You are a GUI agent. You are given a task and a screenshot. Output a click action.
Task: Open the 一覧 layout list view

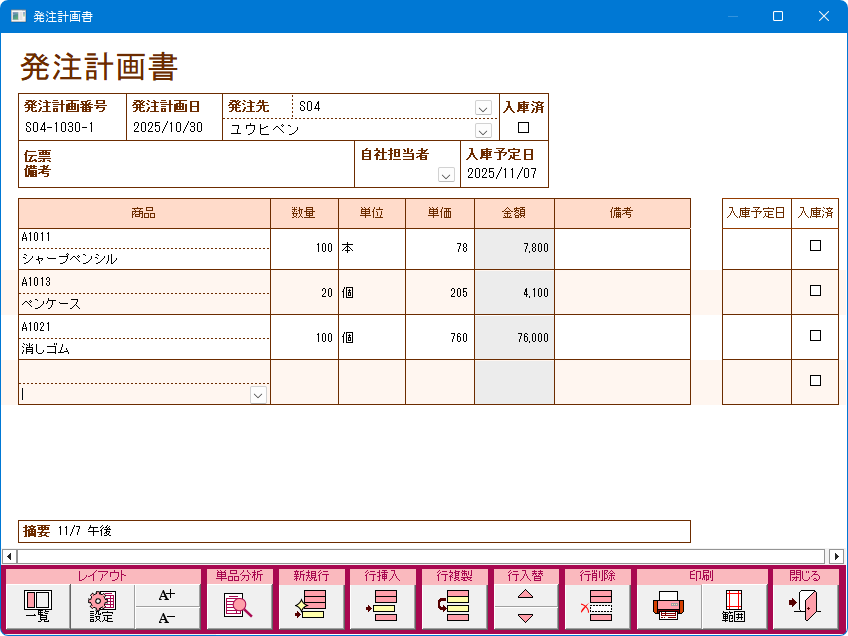38,606
